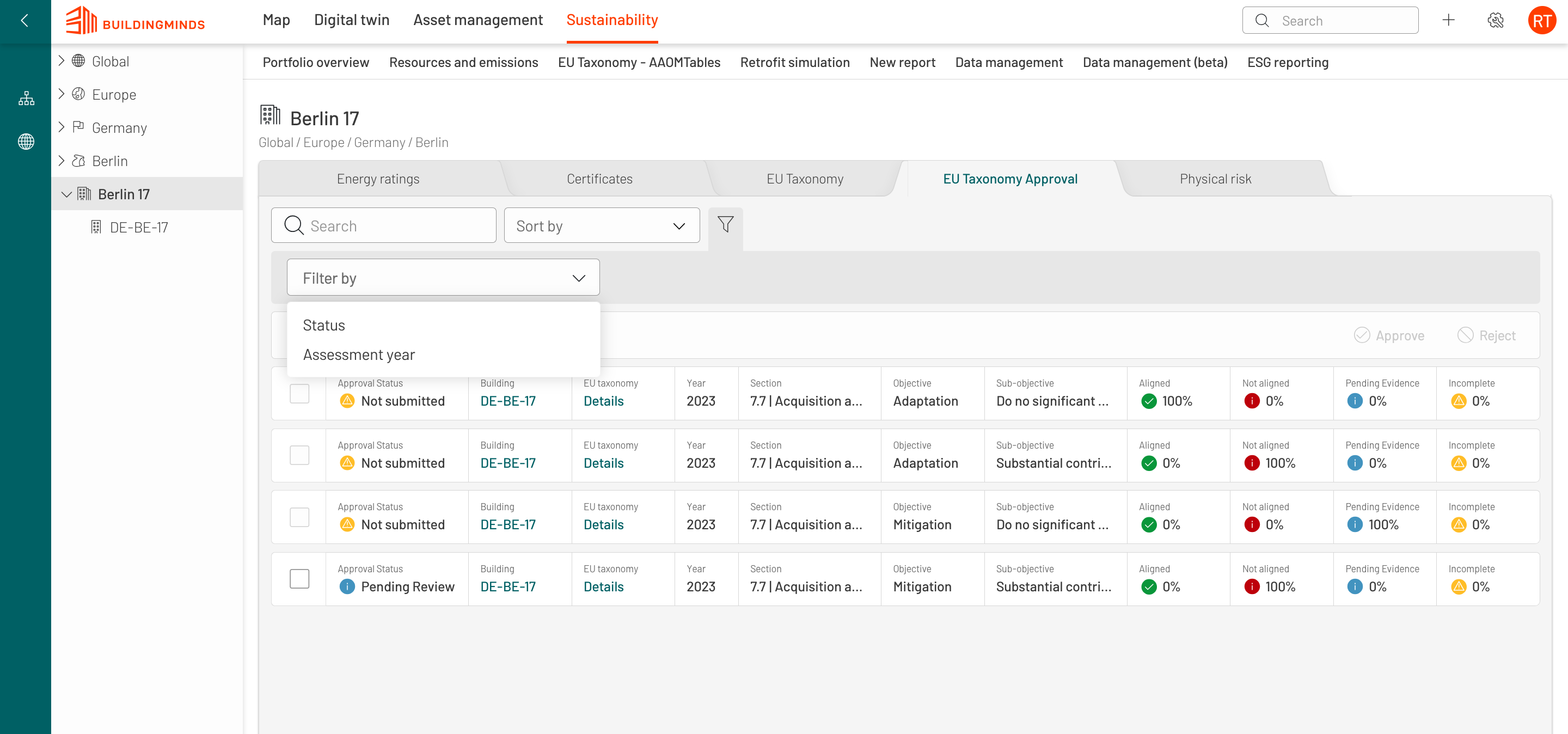The height and width of the screenshot is (734, 1568).
Task: Open the settings gear icon
Action: click(1496, 21)
